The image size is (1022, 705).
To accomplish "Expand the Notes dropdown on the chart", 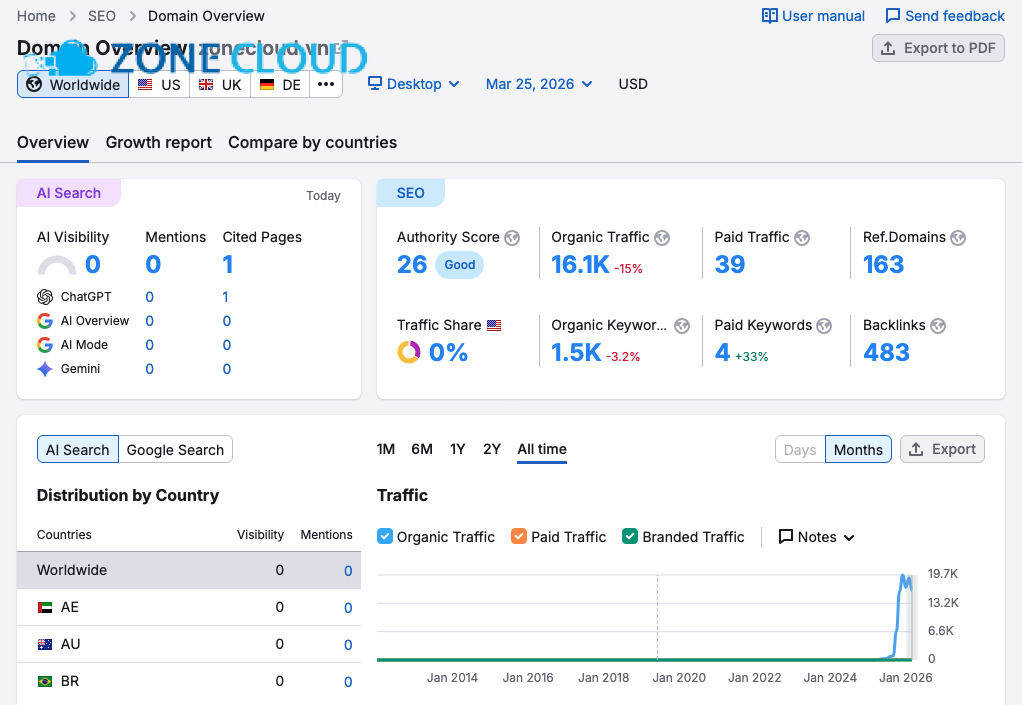I will [816, 536].
